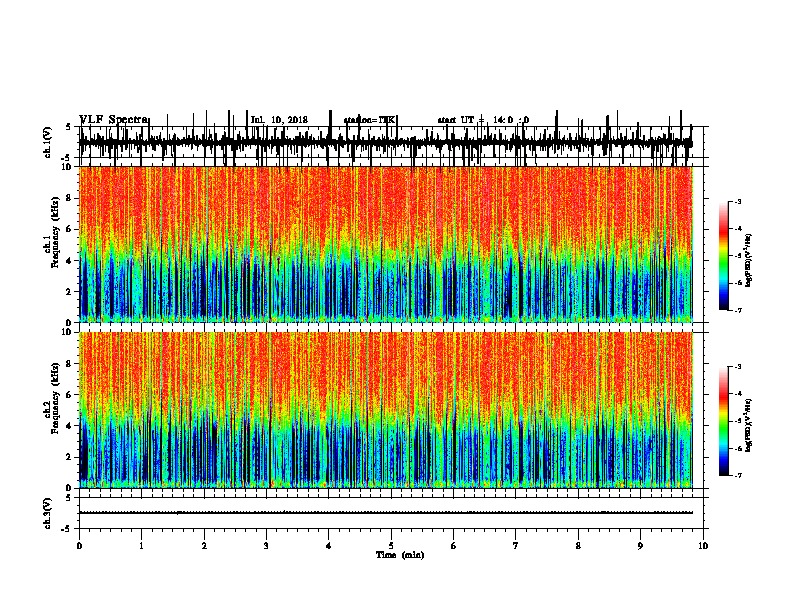Click the time axis tick label '0'
Screen dimensions: 792x612
coord(79,546)
